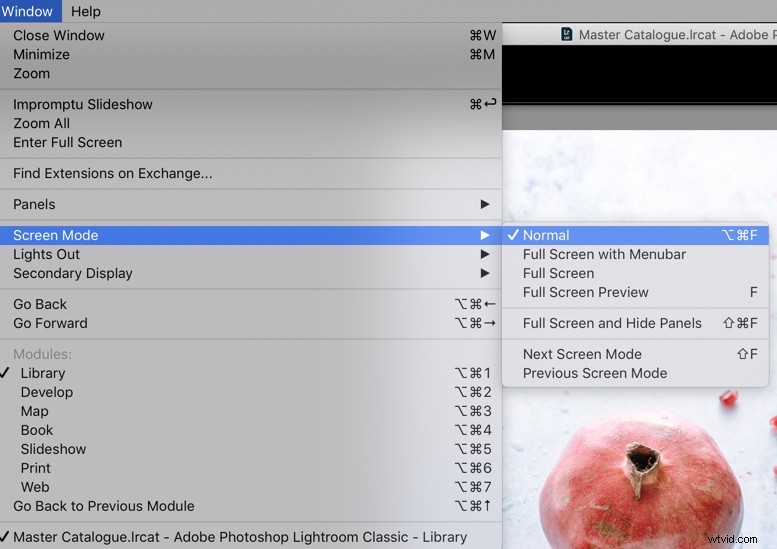This screenshot has width=777, height=549.
Task: Switch to the Print module
Action: click(x=251, y=468)
